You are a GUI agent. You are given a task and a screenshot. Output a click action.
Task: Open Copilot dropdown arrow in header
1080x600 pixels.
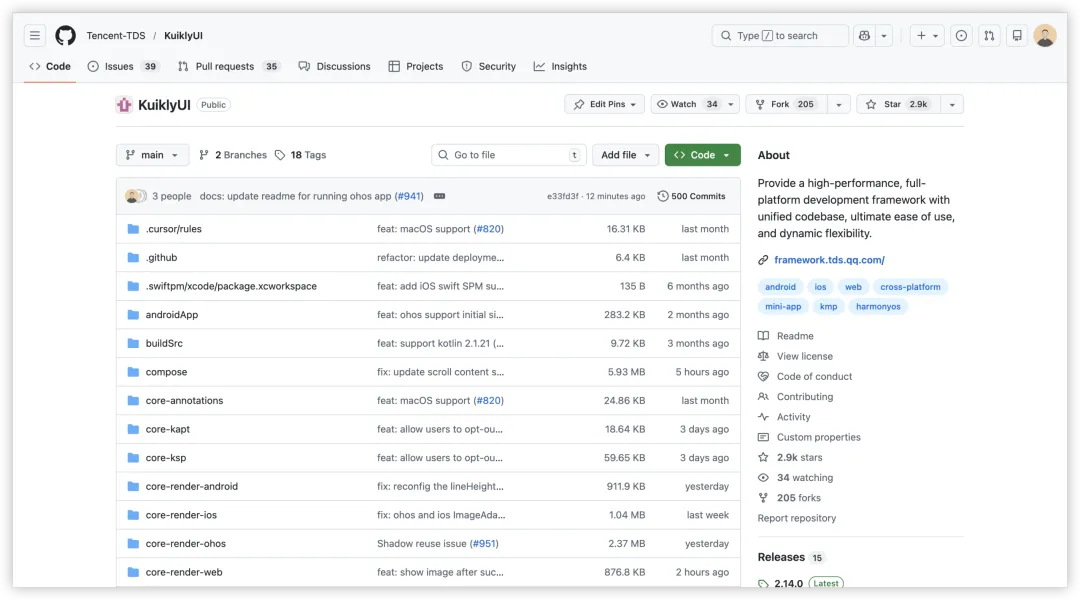[x=884, y=35]
